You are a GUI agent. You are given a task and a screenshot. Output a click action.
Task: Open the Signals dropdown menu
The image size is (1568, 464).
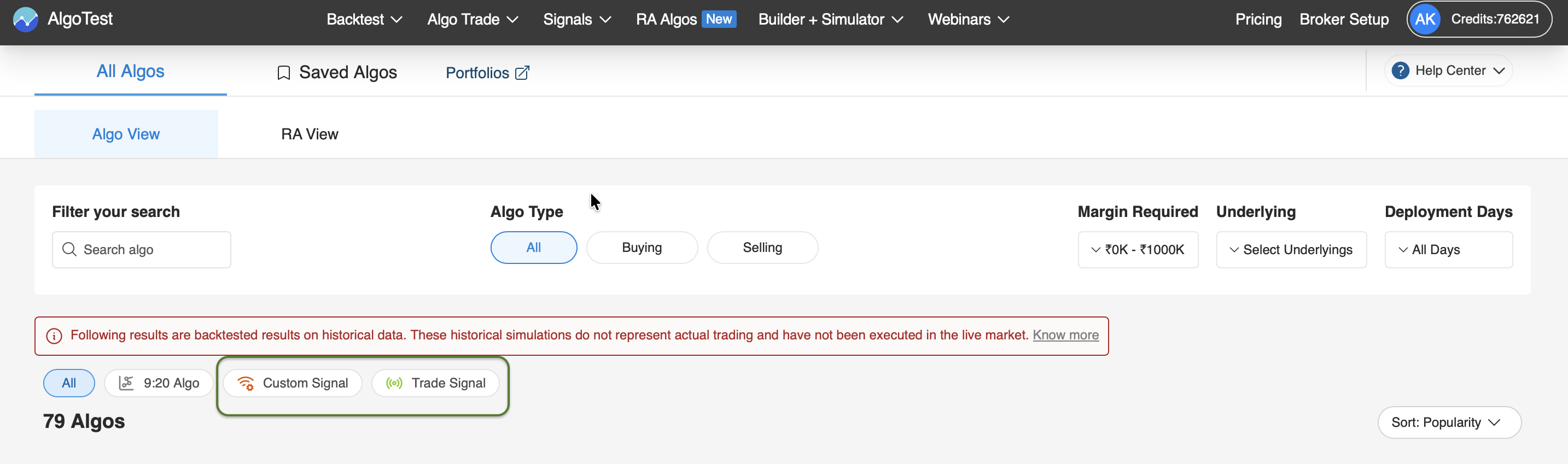[577, 20]
